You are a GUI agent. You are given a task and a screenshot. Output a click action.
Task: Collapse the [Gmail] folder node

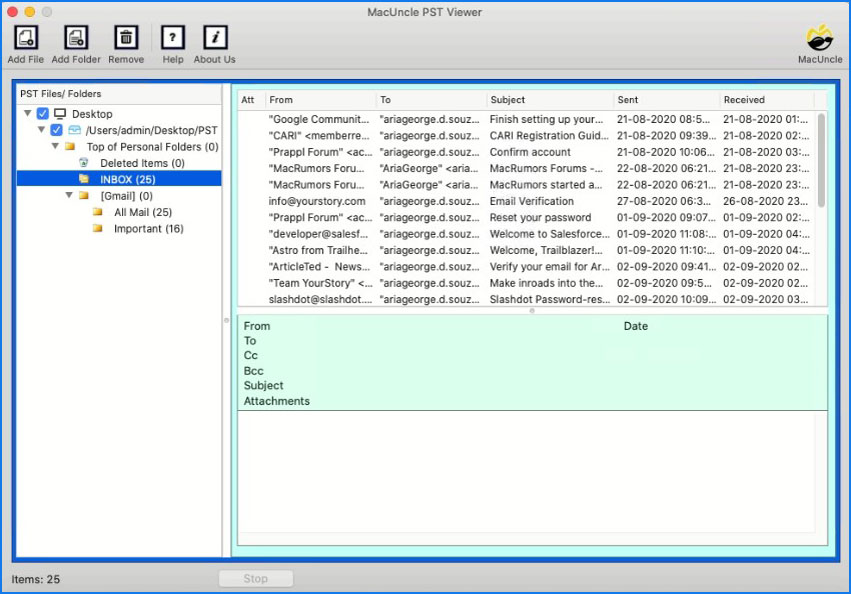[69, 196]
